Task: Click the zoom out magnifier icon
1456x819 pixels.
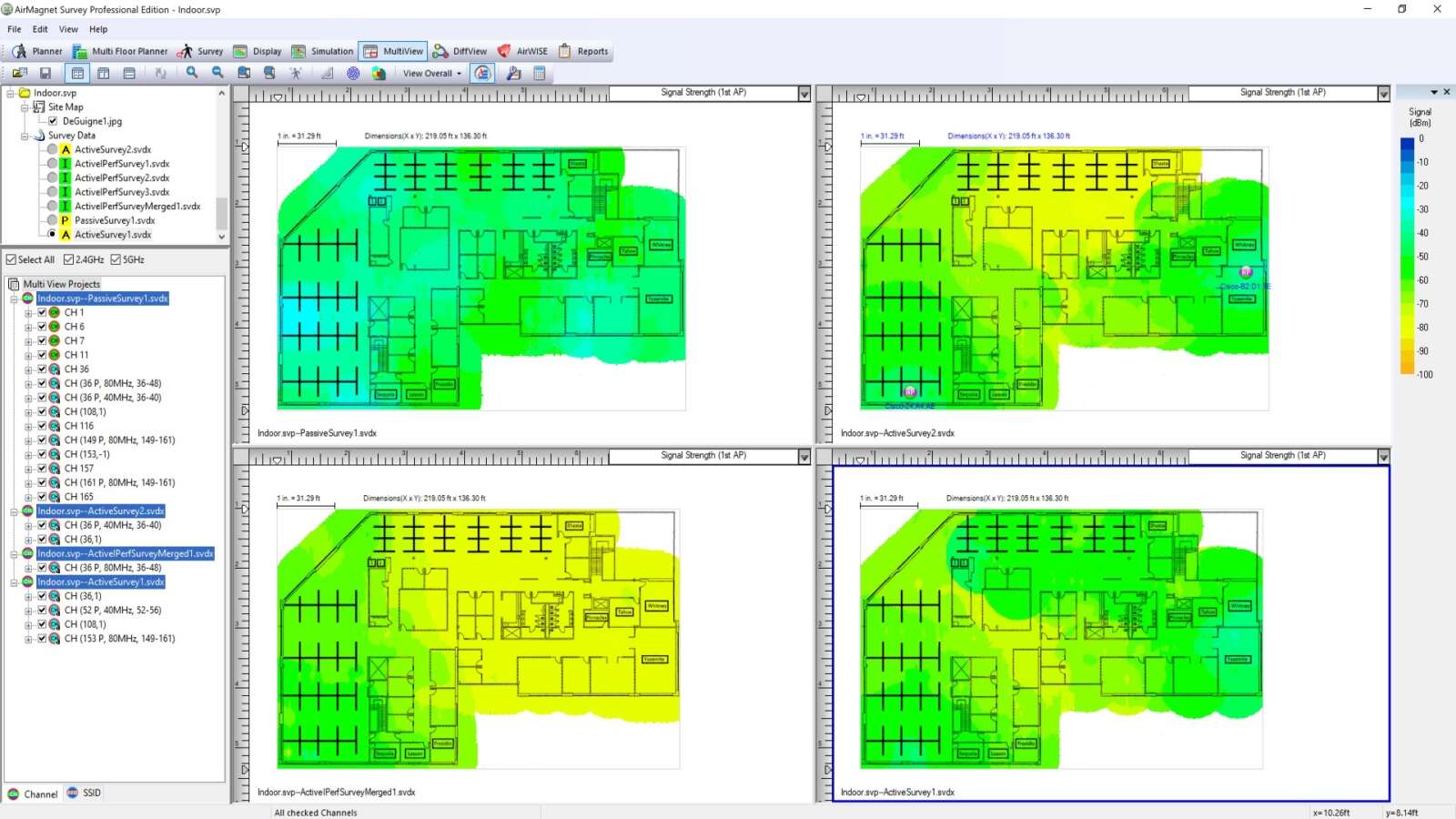Action: (217, 73)
